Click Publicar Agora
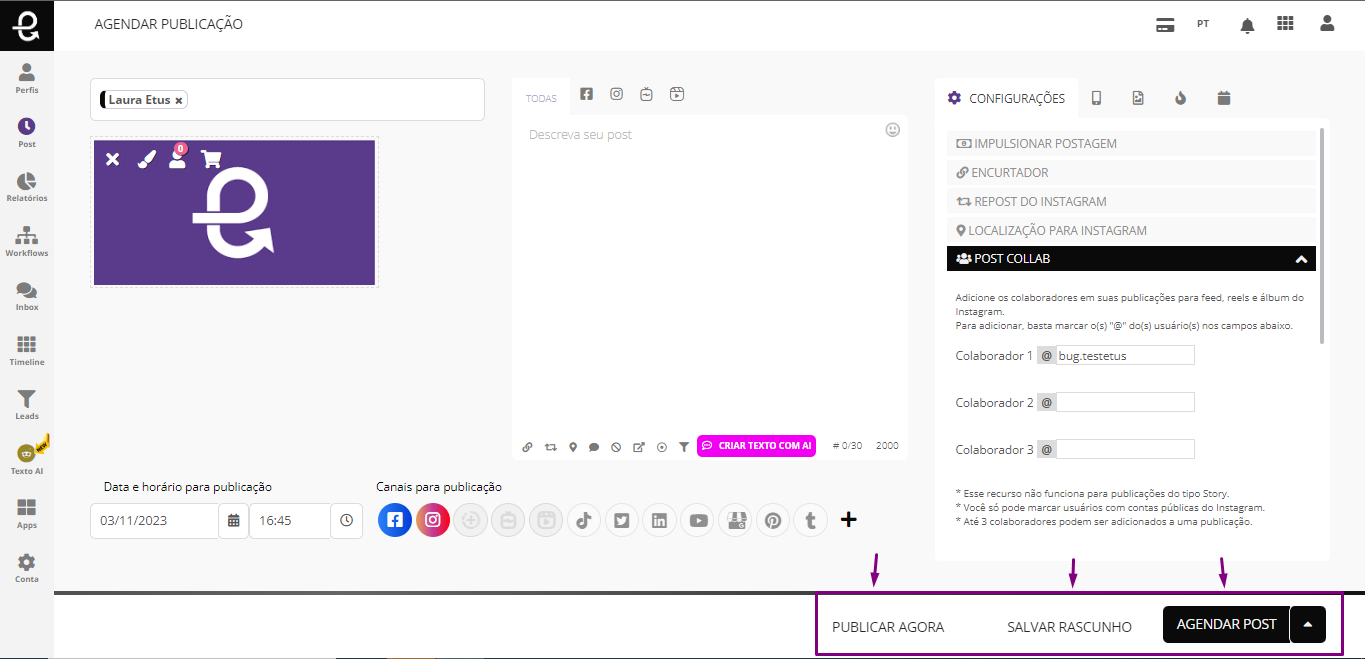Screen dimensions: 1365x659 coord(888,627)
